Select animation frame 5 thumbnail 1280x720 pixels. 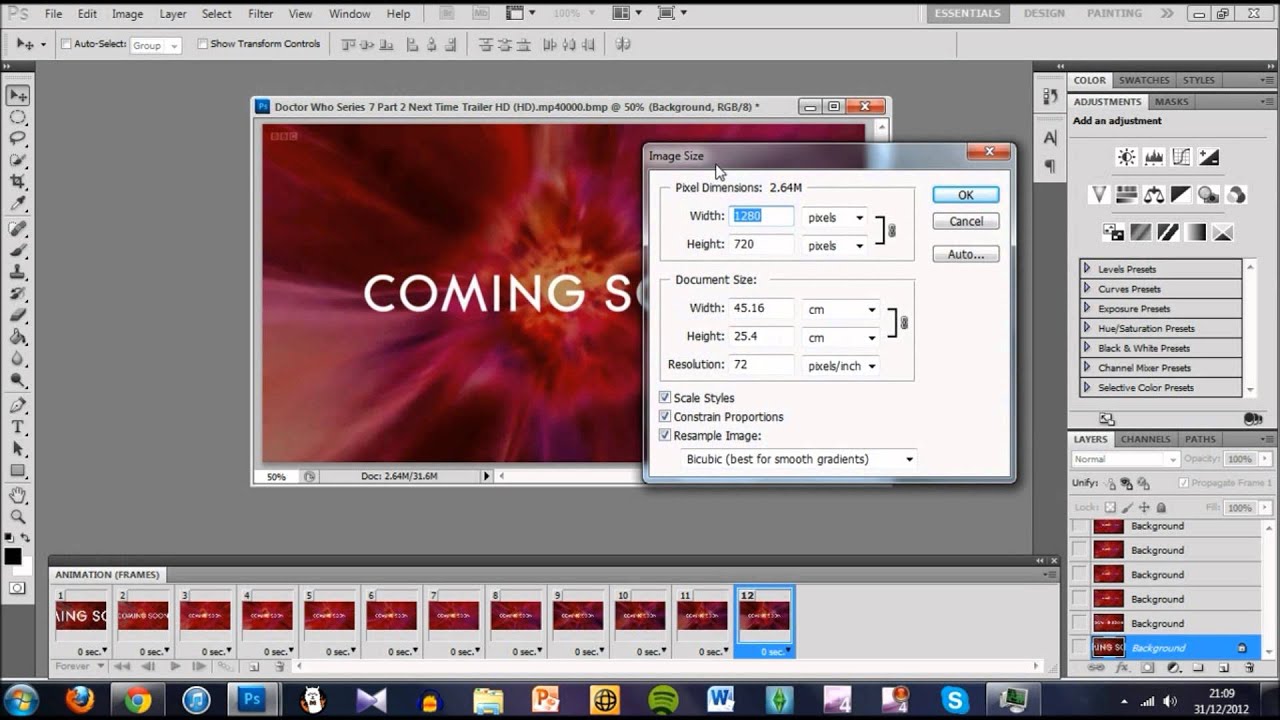(329, 616)
